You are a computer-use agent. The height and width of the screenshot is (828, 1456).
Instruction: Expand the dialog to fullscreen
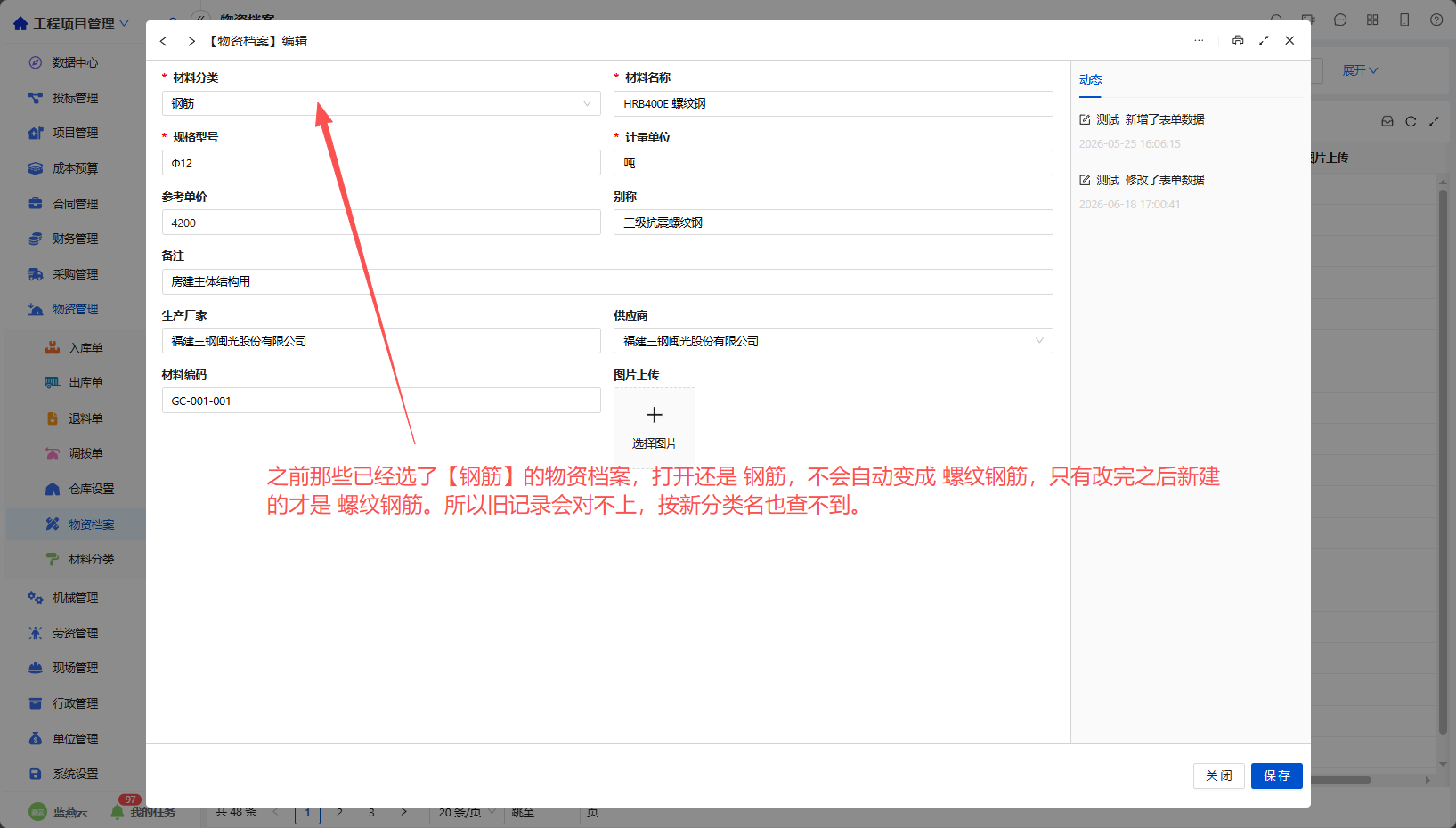pos(1264,41)
